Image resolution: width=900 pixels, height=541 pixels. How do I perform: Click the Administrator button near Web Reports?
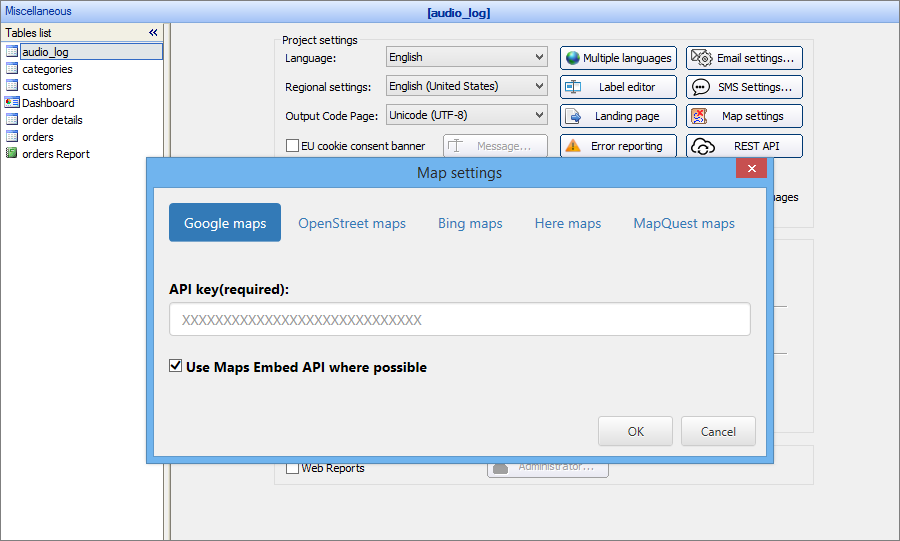(548, 468)
